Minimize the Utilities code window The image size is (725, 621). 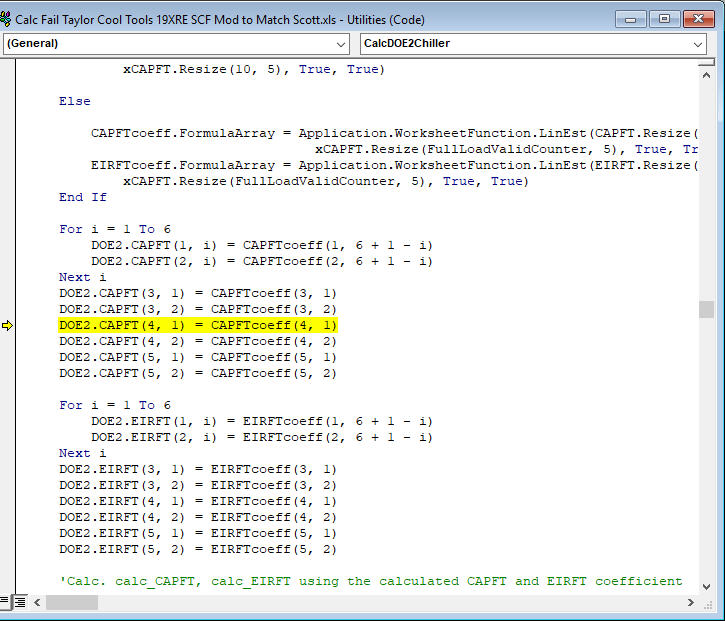pos(631,19)
